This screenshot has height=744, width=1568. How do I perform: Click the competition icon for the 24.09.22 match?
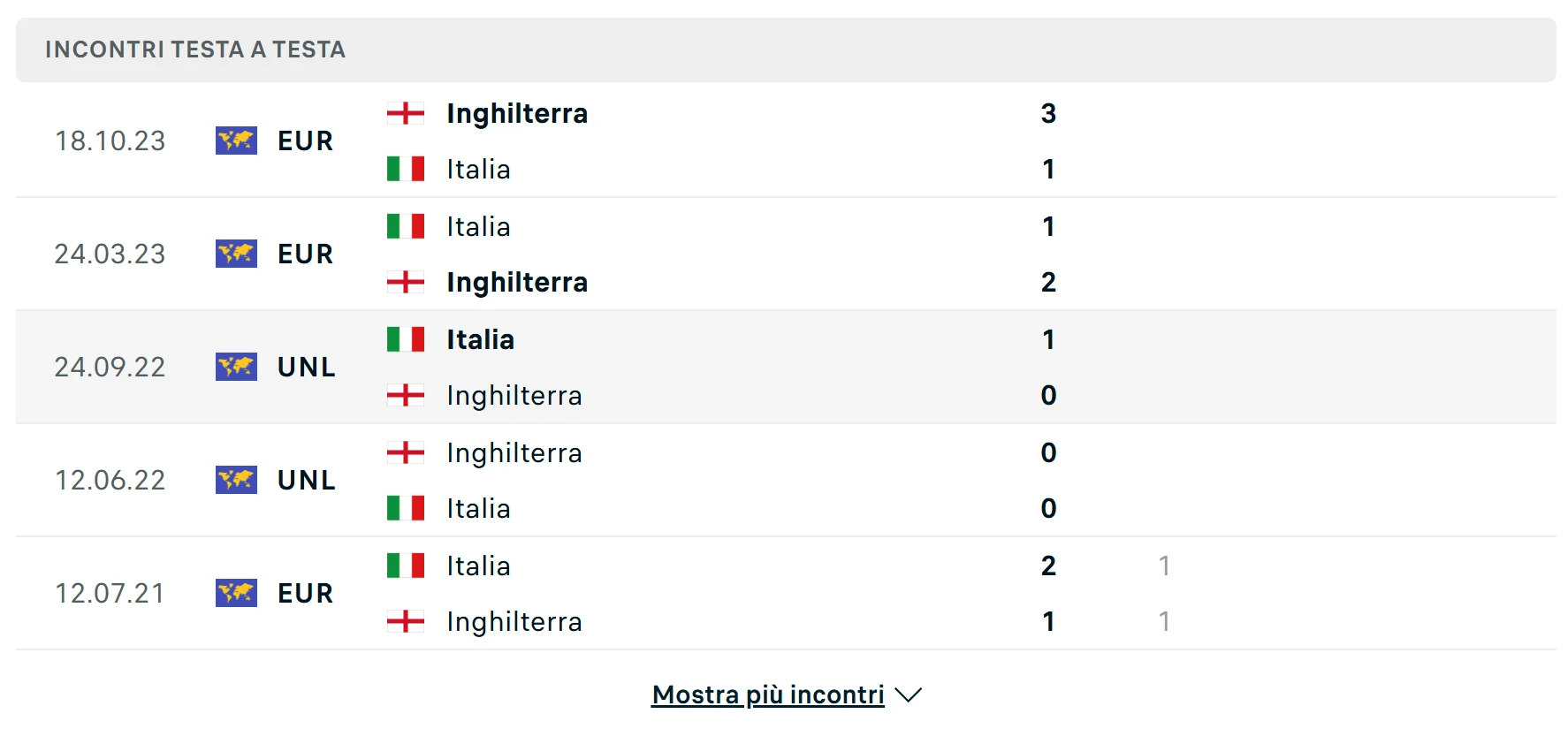click(x=236, y=367)
